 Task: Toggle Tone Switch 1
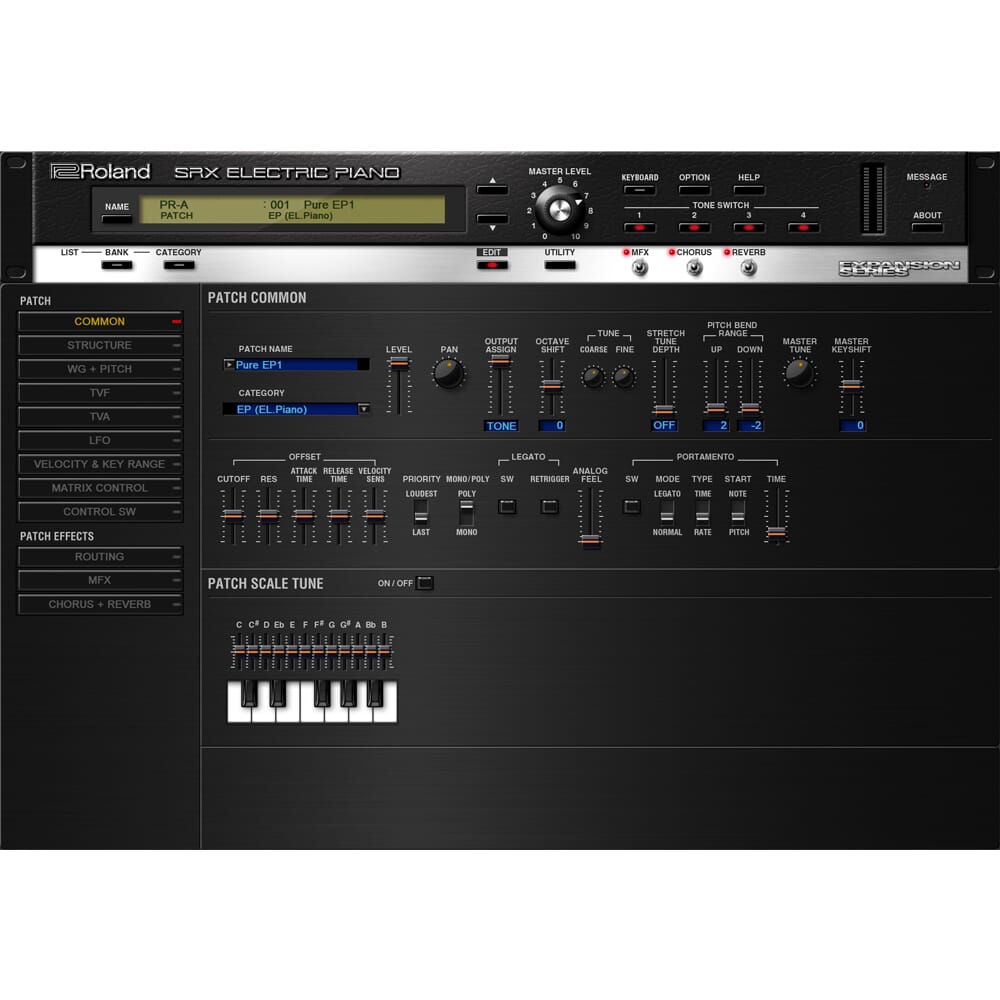click(639, 228)
